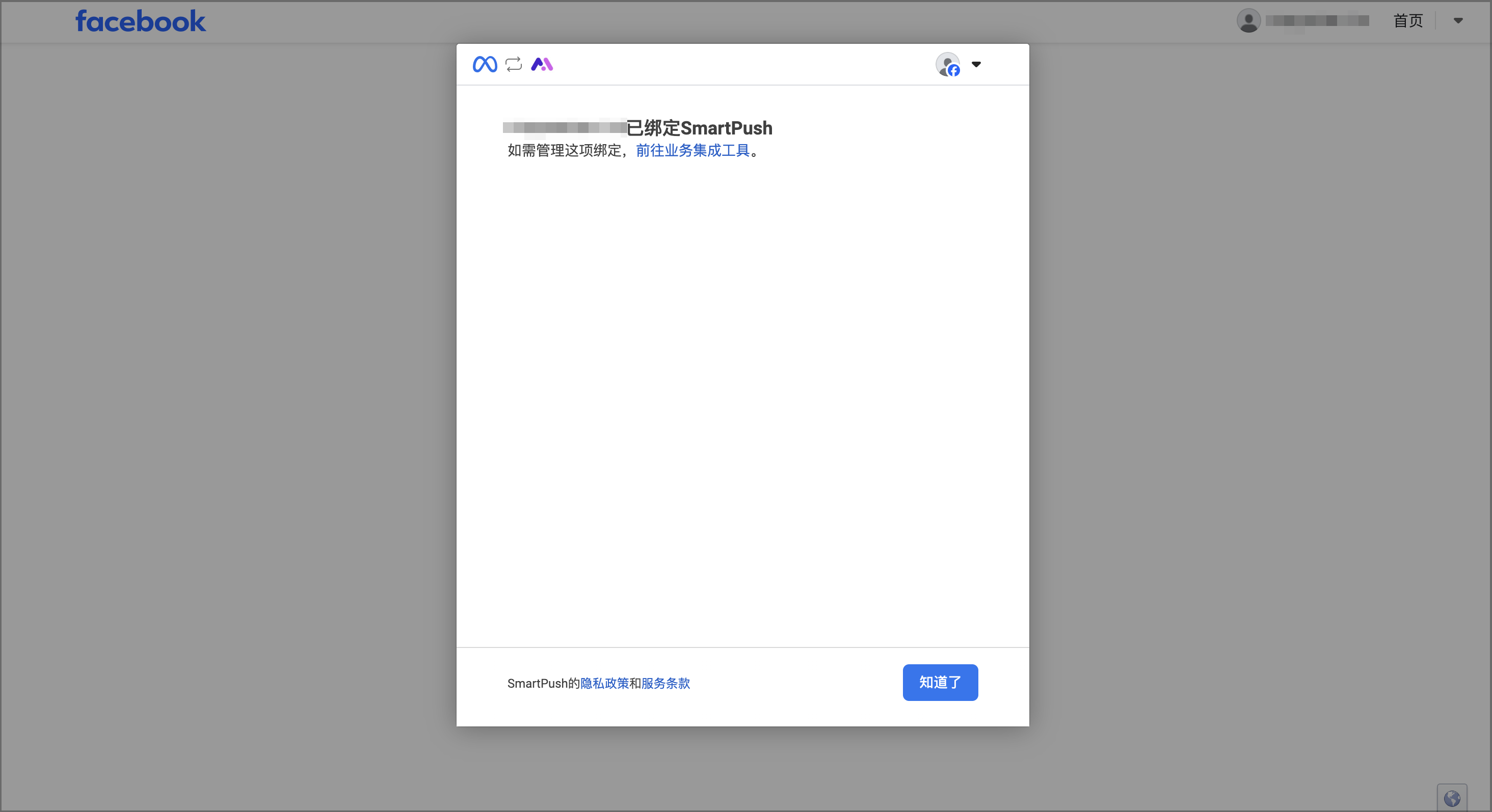Image resolution: width=1492 pixels, height=812 pixels.
Task: Click the profile avatar in the top navigation bar
Action: (x=1249, y=21)
